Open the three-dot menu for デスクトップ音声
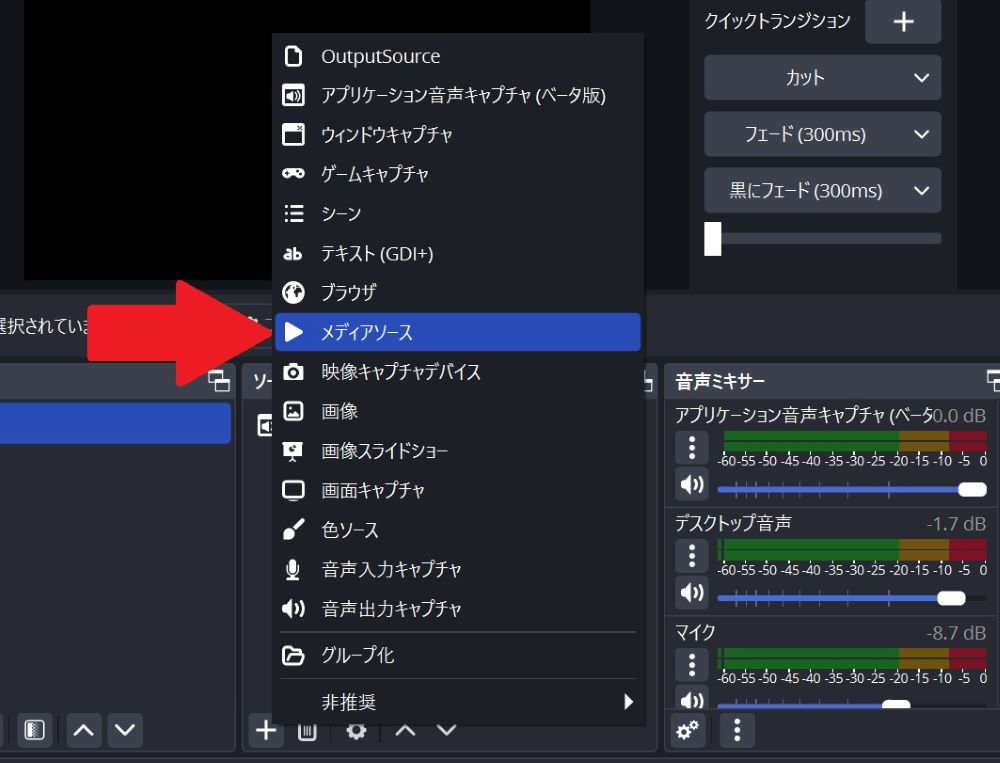Viewport: 1000px width, 763px height. 692,556
